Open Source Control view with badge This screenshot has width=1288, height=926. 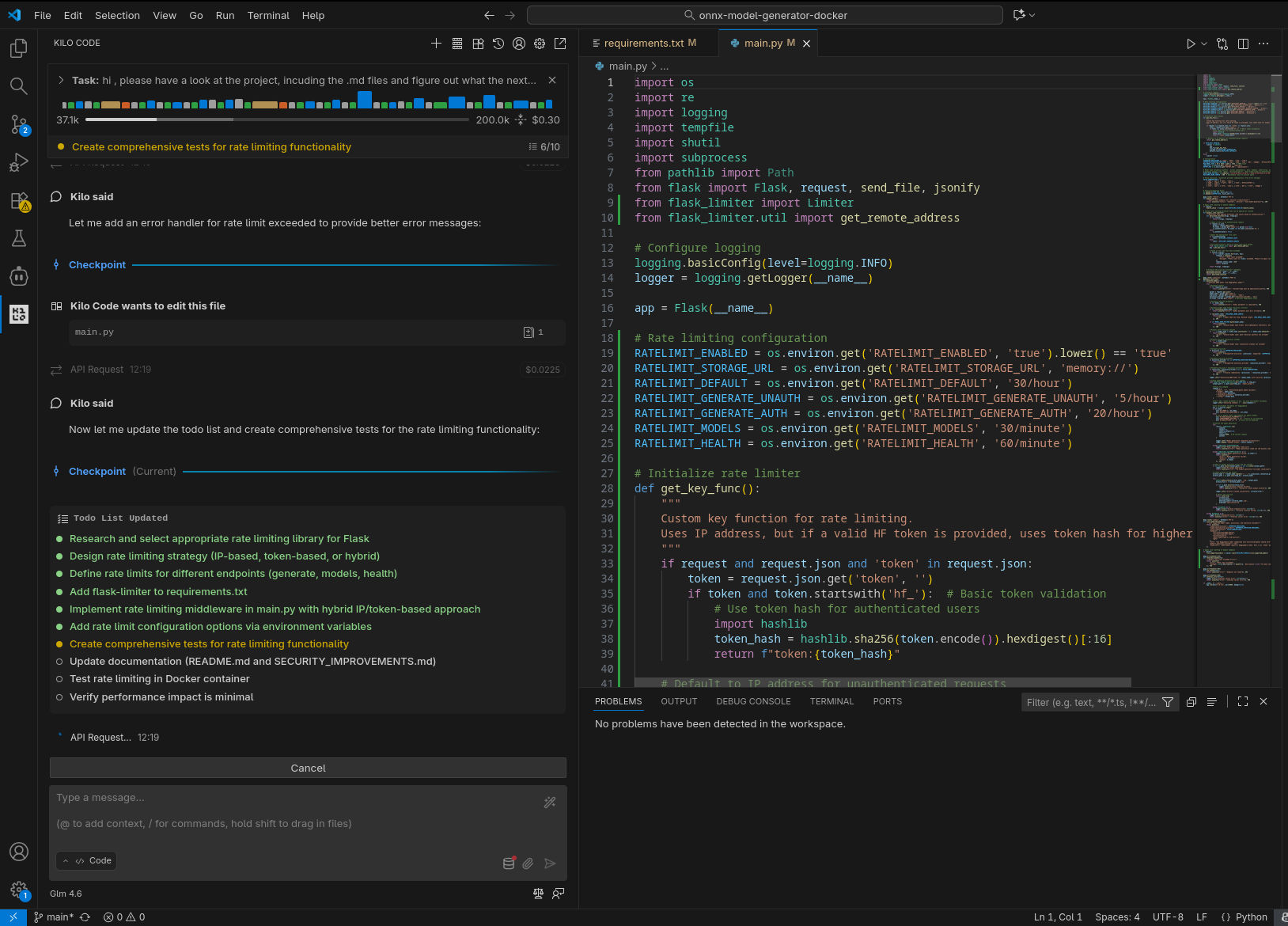18,124
